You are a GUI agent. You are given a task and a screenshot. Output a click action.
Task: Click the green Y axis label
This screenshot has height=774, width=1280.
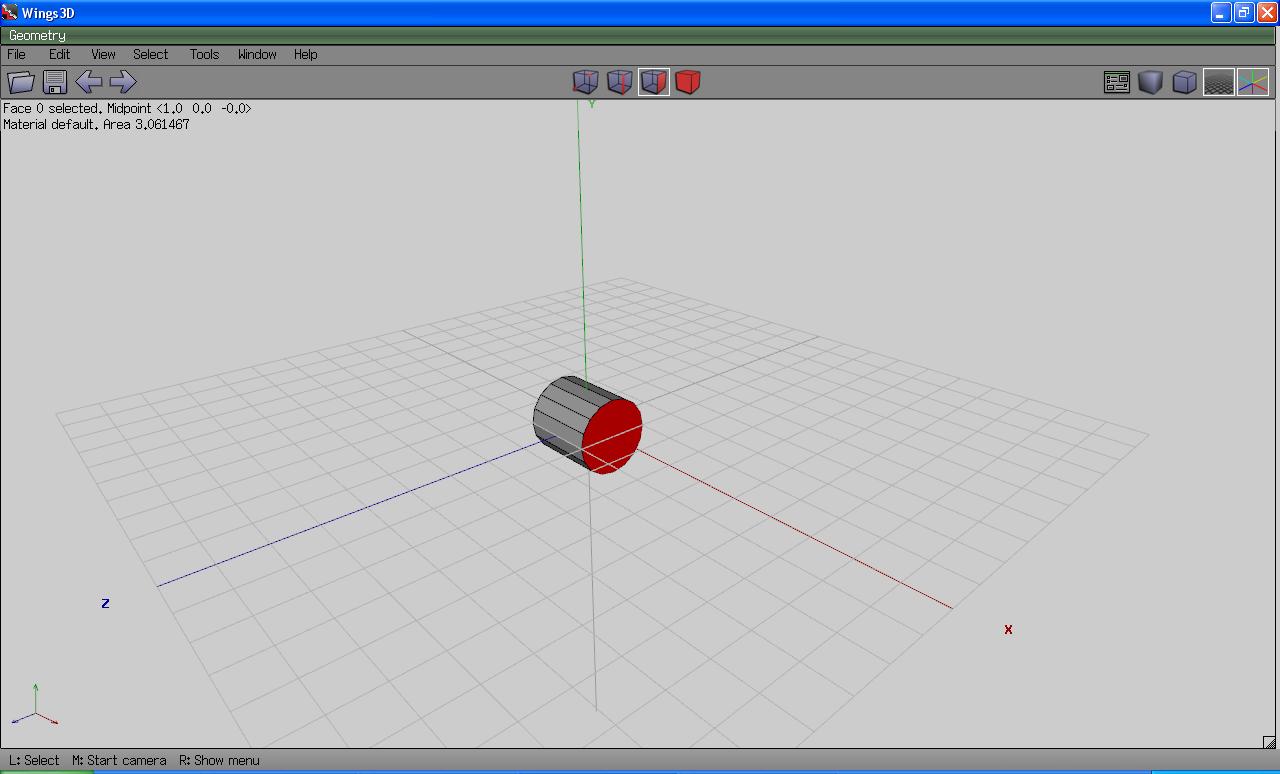pos(592,103)
